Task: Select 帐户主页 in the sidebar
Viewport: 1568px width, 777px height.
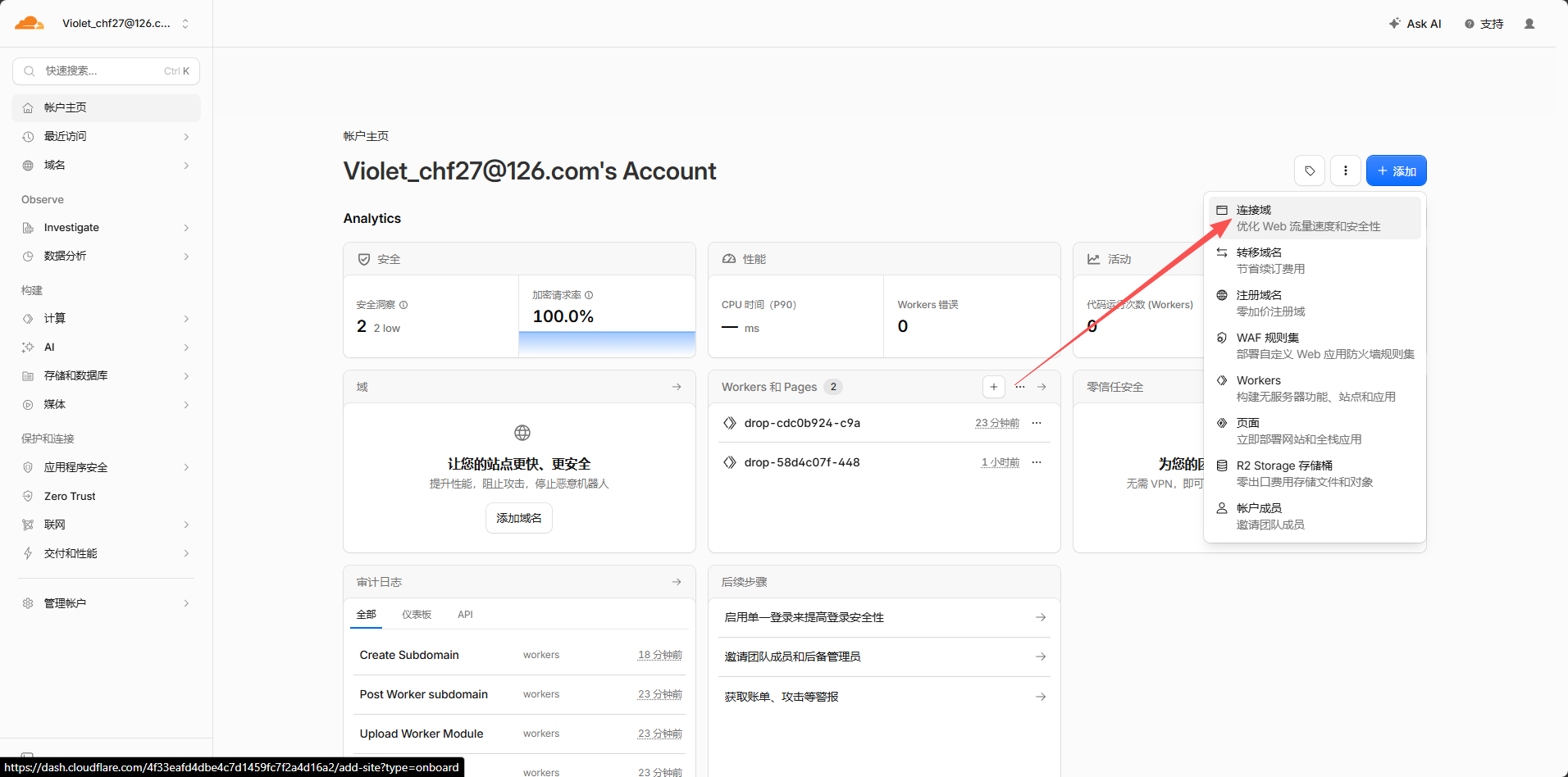Action: coord(106,107)
